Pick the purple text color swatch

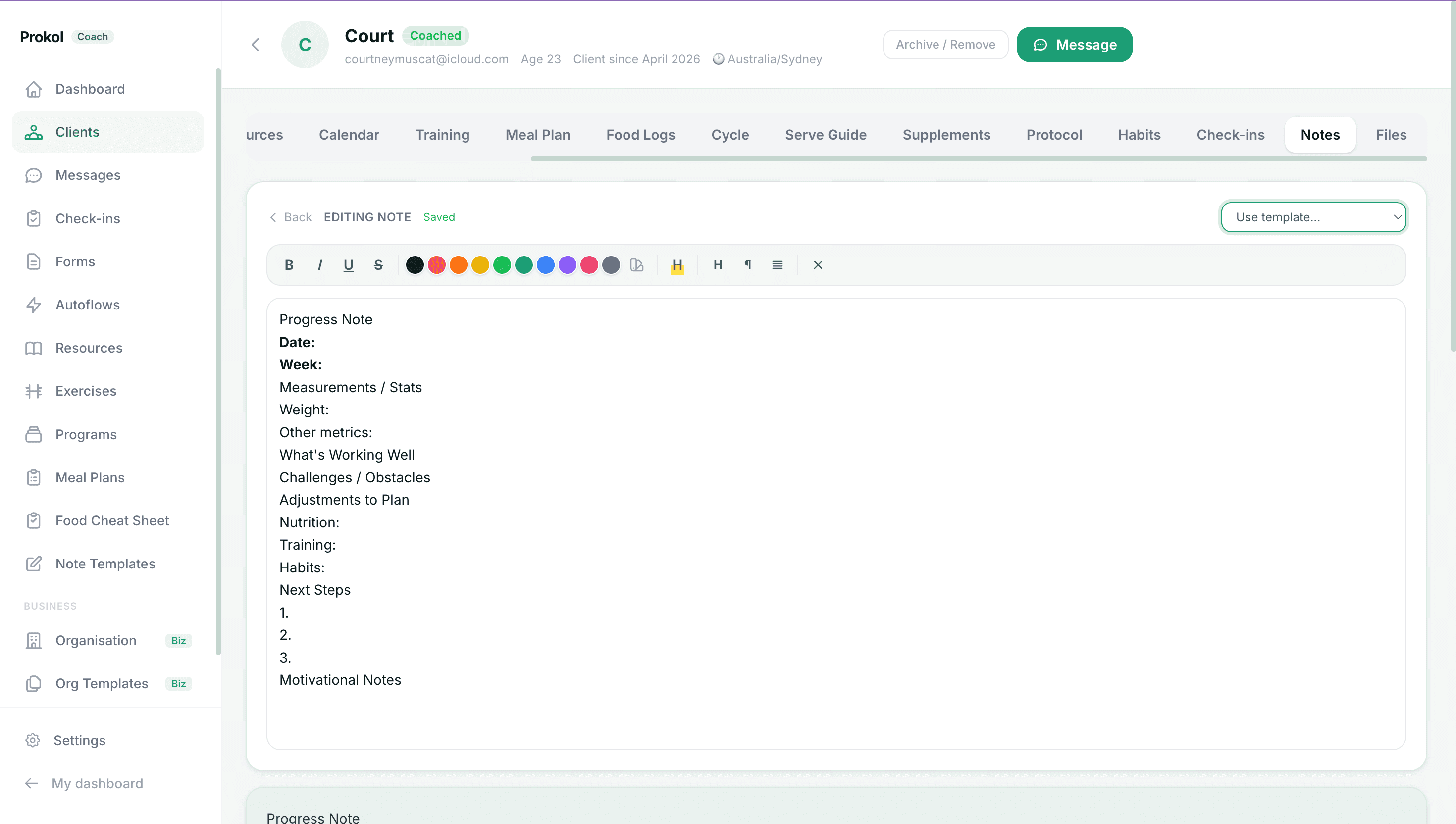(568, 265)
